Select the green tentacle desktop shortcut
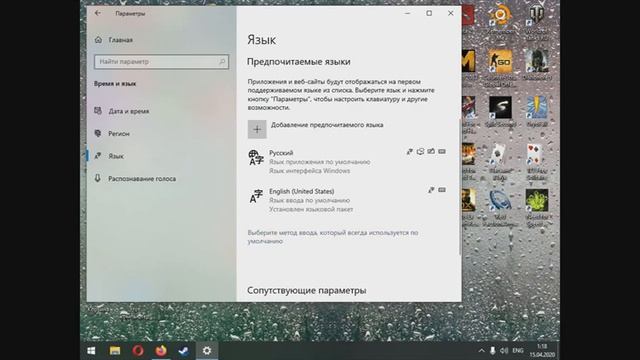Screen dimensions: 640x360 coord(537,206)
